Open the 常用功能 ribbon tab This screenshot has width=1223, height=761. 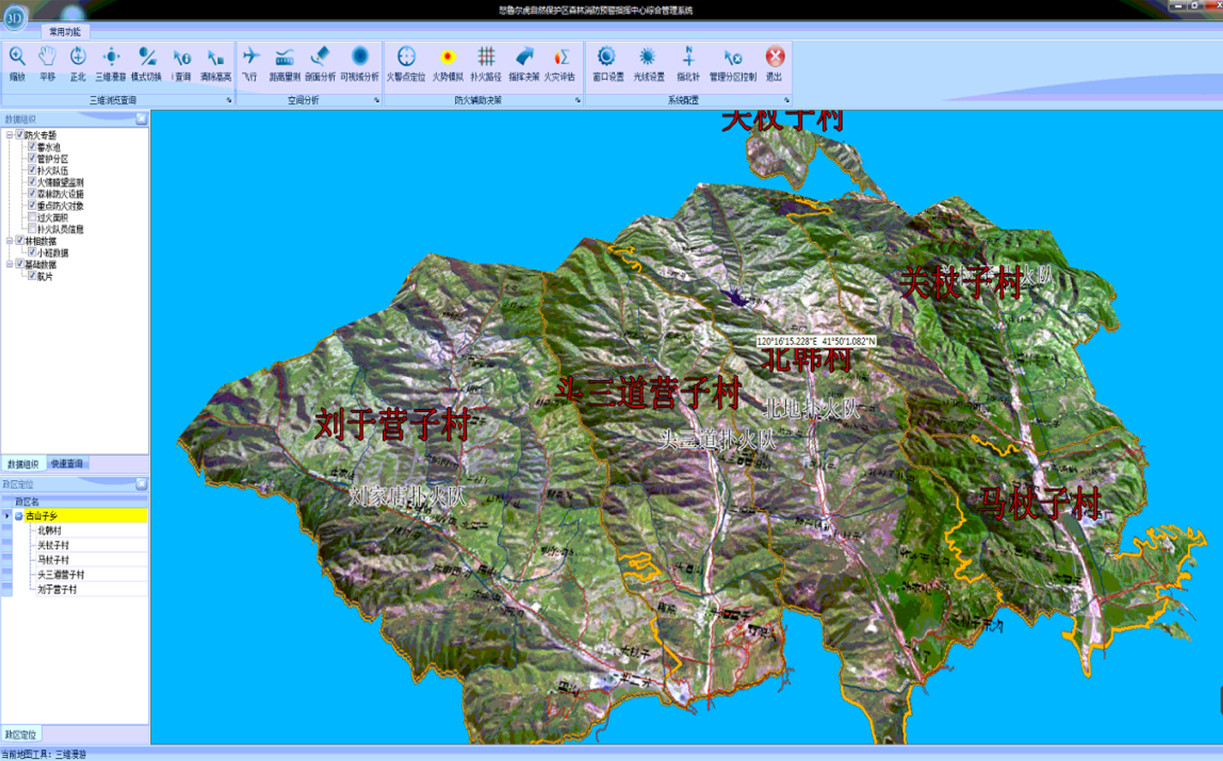pos(65,32)
